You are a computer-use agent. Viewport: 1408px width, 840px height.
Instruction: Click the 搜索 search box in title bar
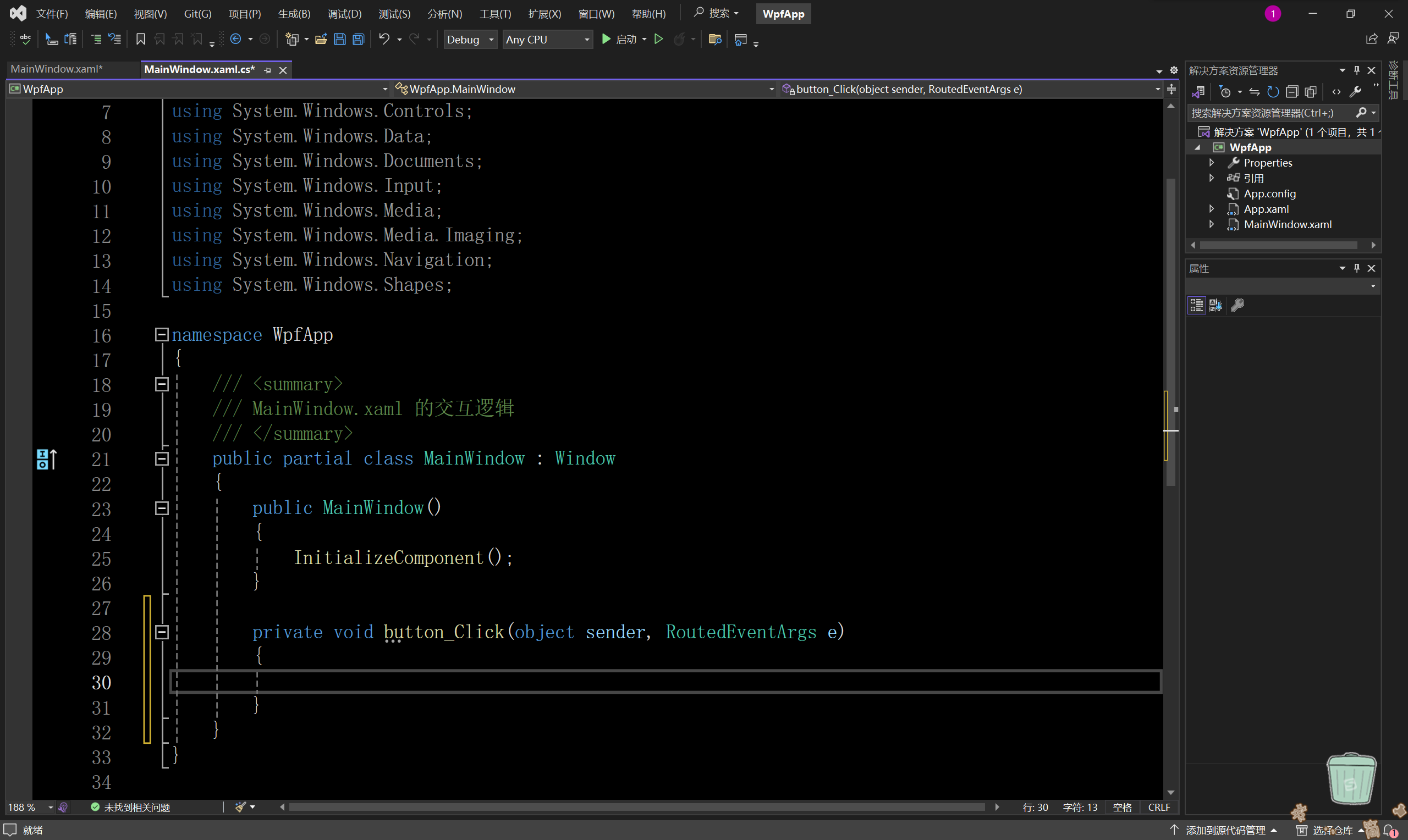716,13
